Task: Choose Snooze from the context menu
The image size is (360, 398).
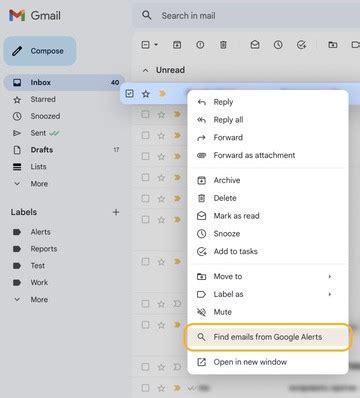Action: (268, 234)
